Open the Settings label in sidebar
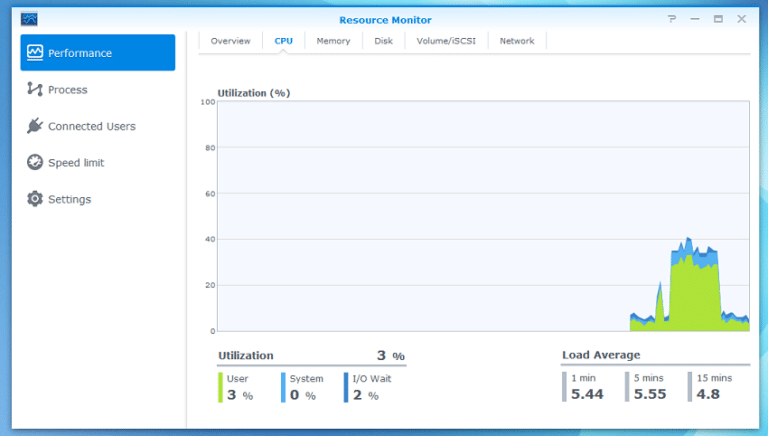This screenshot has width=768, height=436. [70, 199]
